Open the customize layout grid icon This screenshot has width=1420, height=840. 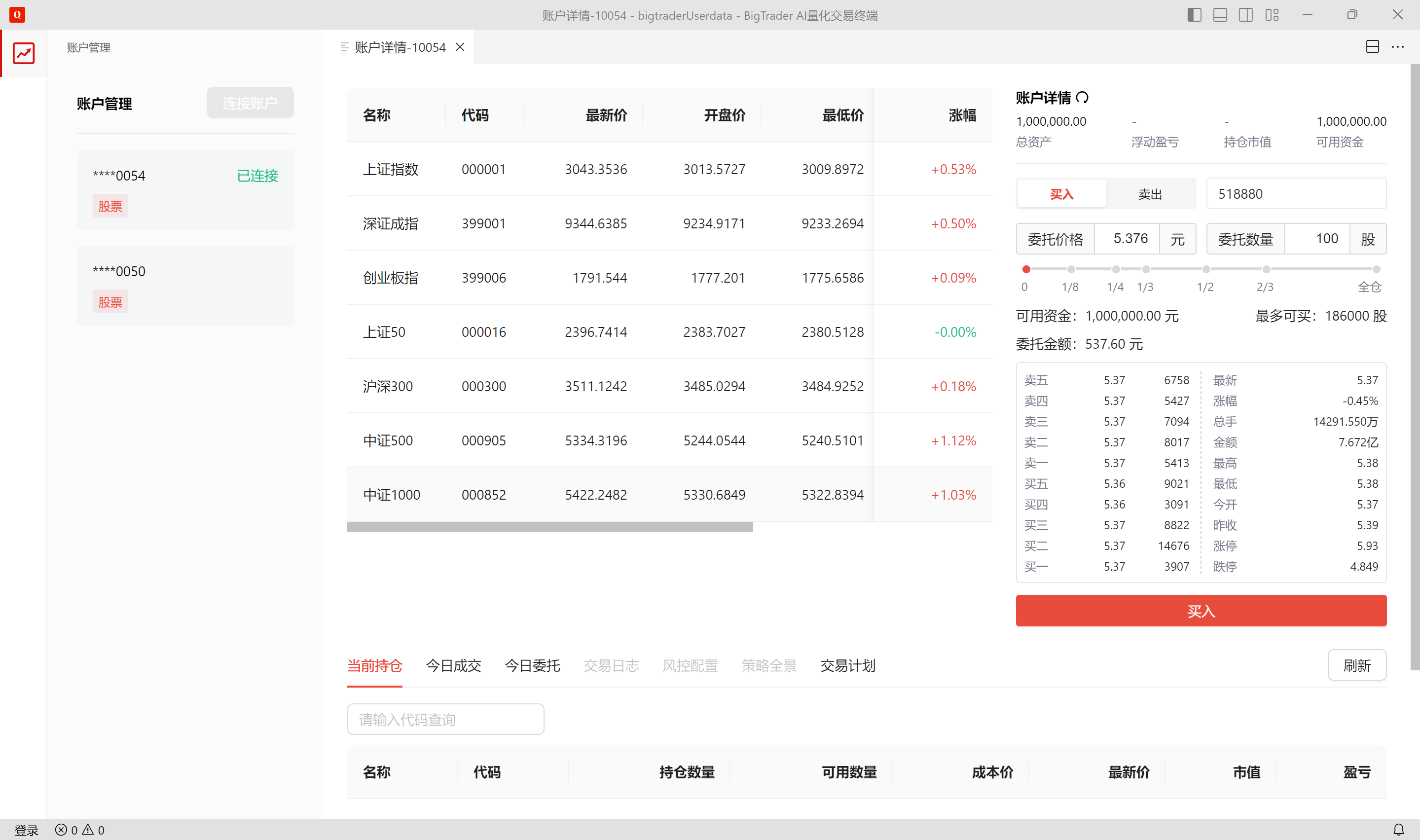tap(1272, 15)
